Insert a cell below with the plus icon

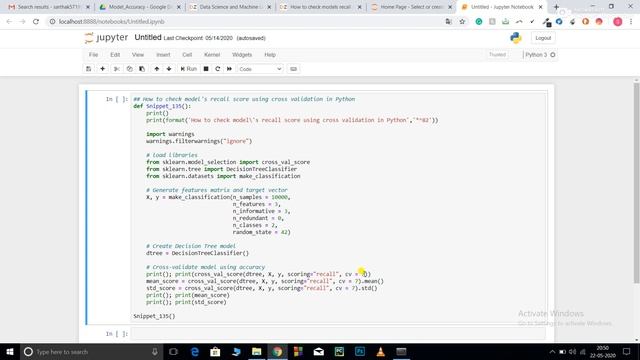[x=102, y=69]
